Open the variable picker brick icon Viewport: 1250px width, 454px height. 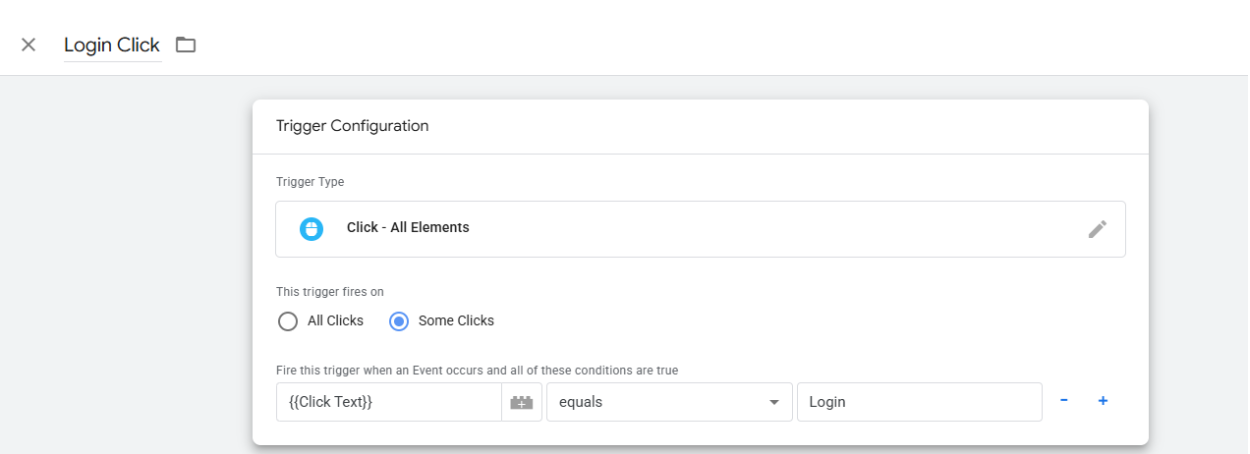521,402
